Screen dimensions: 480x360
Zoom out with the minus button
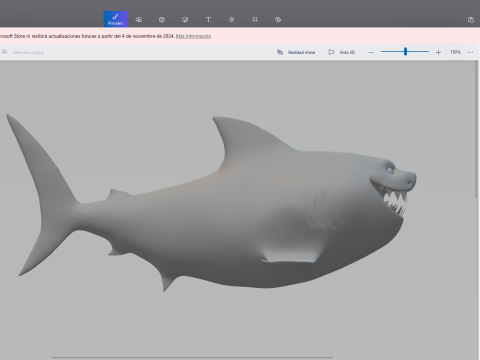[x=371, y=52]
